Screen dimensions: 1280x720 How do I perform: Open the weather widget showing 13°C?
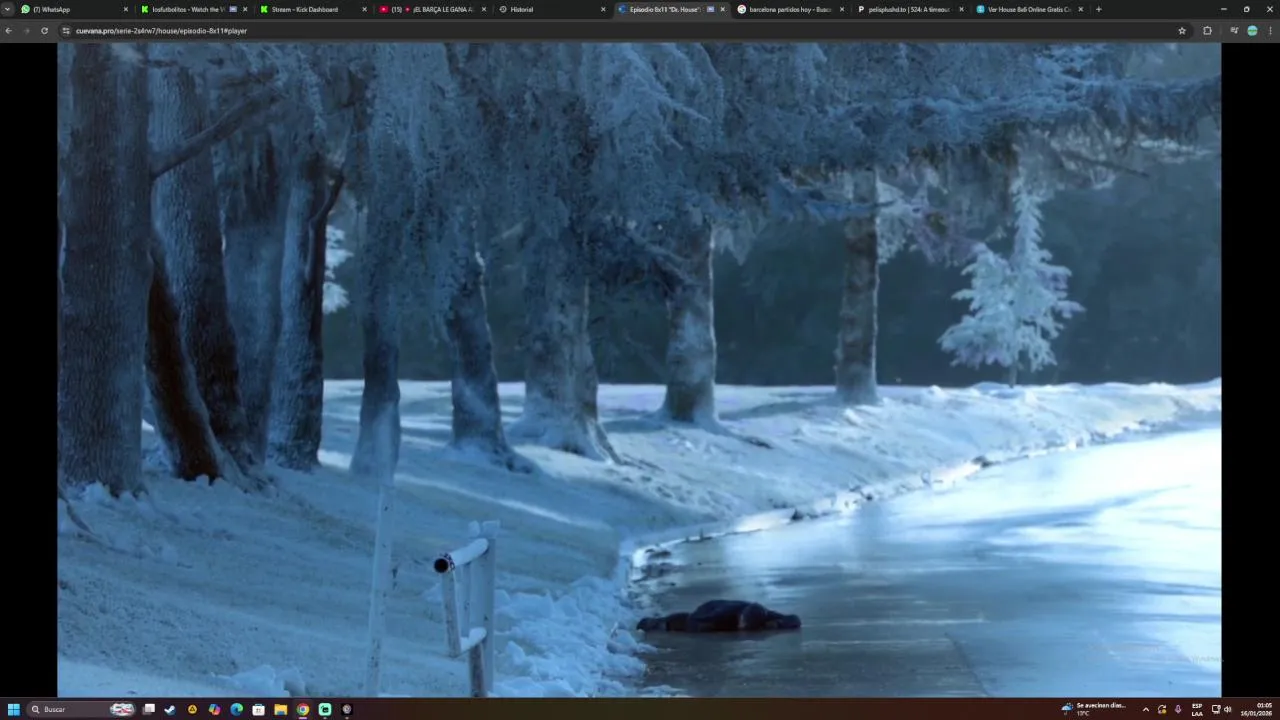[1094, 709]
